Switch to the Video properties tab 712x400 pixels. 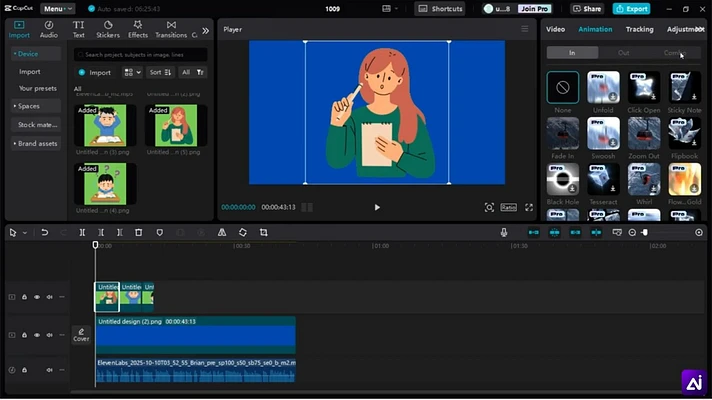[555, 29]
